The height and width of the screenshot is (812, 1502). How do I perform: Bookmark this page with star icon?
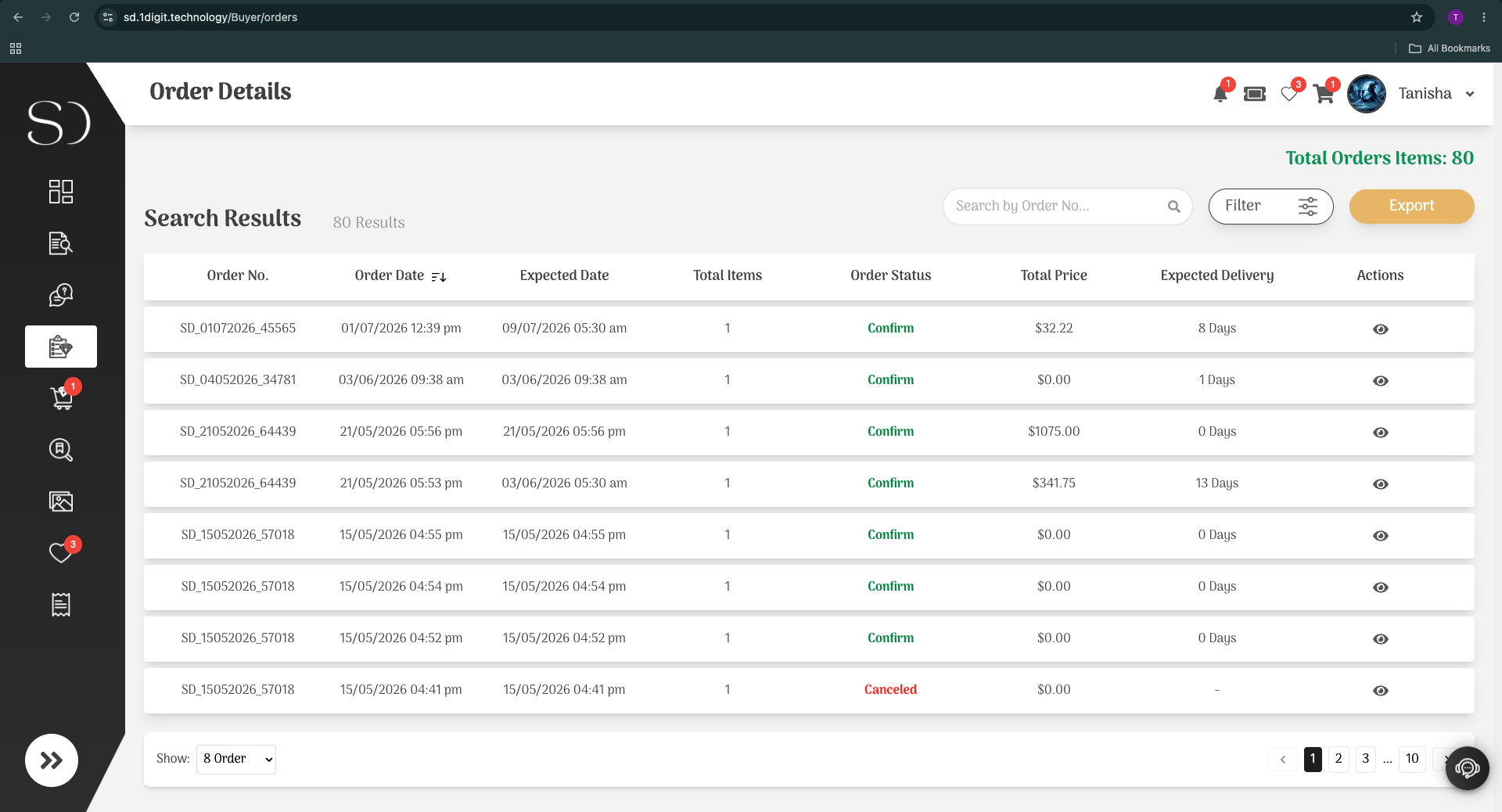(x=1417, y=17)
